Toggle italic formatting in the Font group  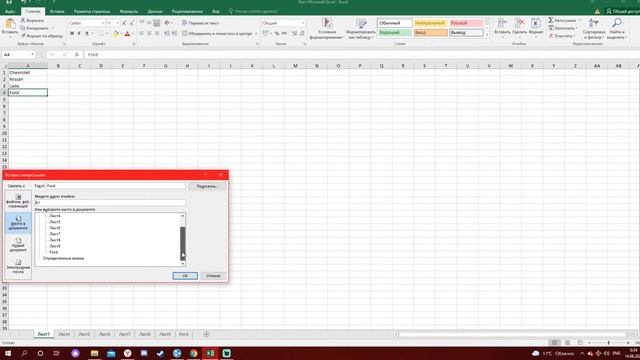tap(79, 33)
